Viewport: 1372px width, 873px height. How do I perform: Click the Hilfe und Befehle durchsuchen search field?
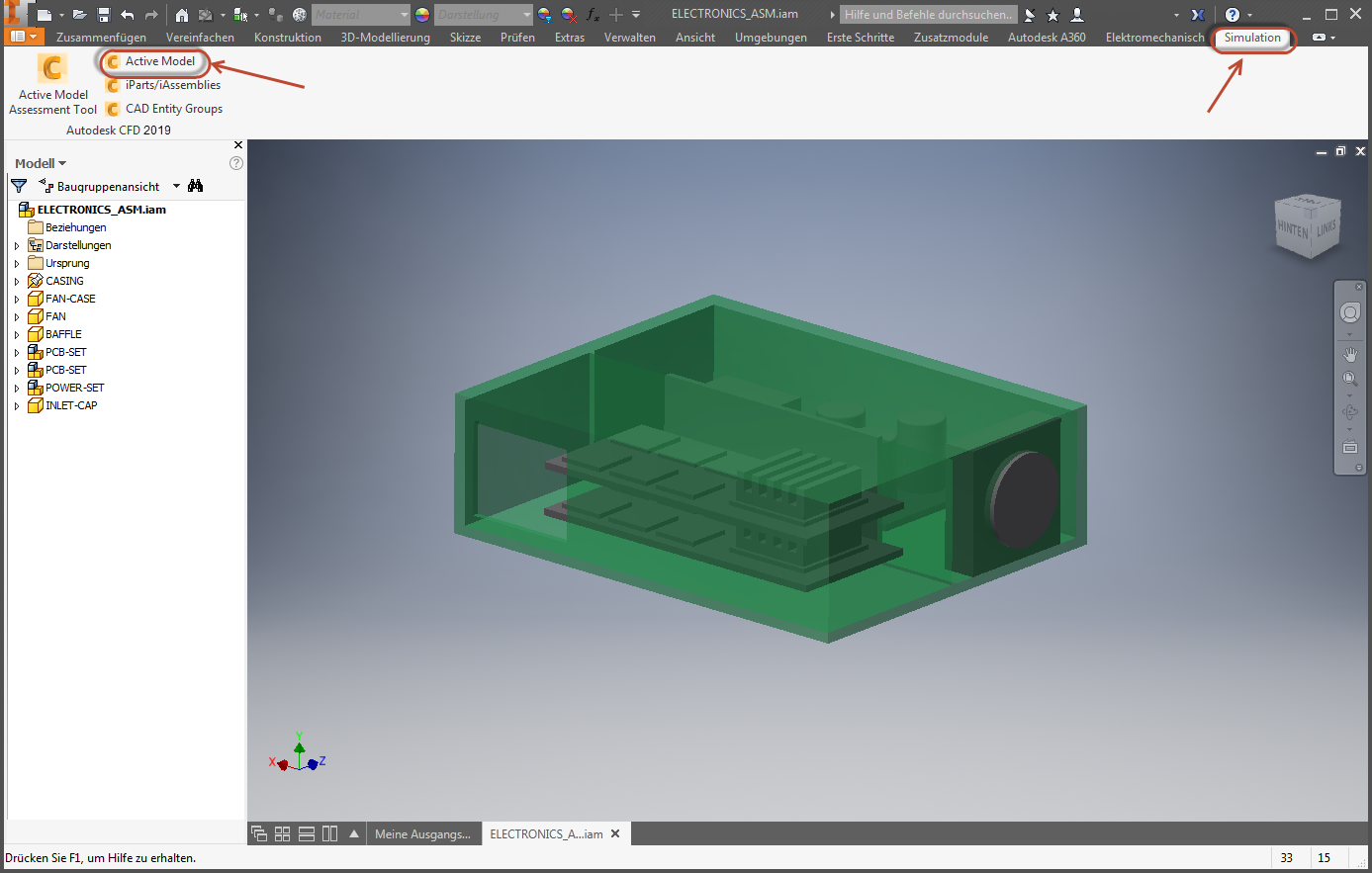pyautogui.click(x=928, y=15)
